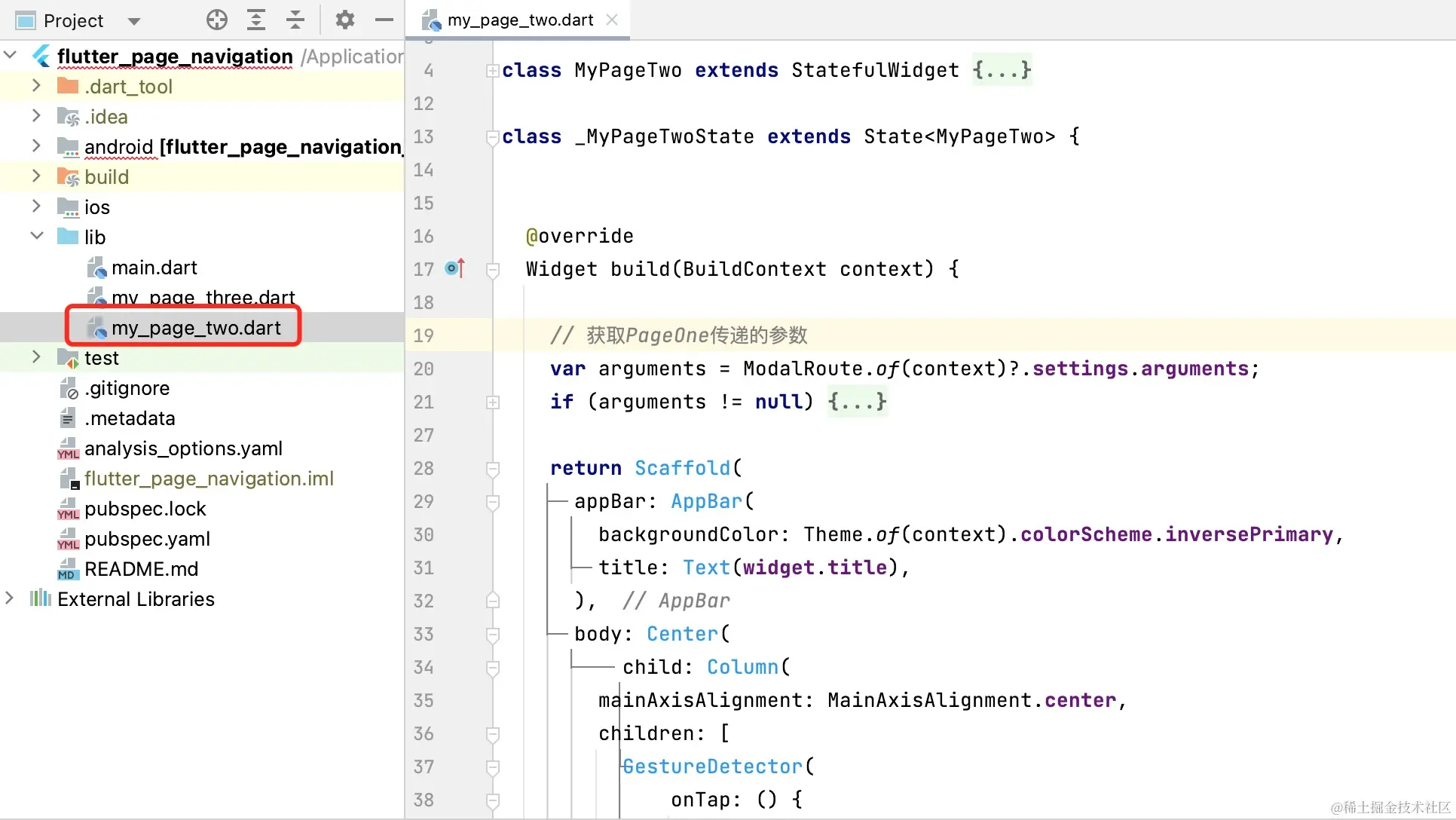Select README.md in the project tree
The width and height of the screenshot is (1456, 820).
click(x=141, y=569)
